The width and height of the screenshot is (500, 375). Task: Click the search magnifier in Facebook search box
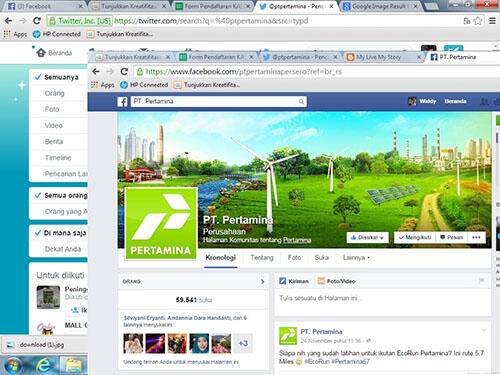(301, 102)
